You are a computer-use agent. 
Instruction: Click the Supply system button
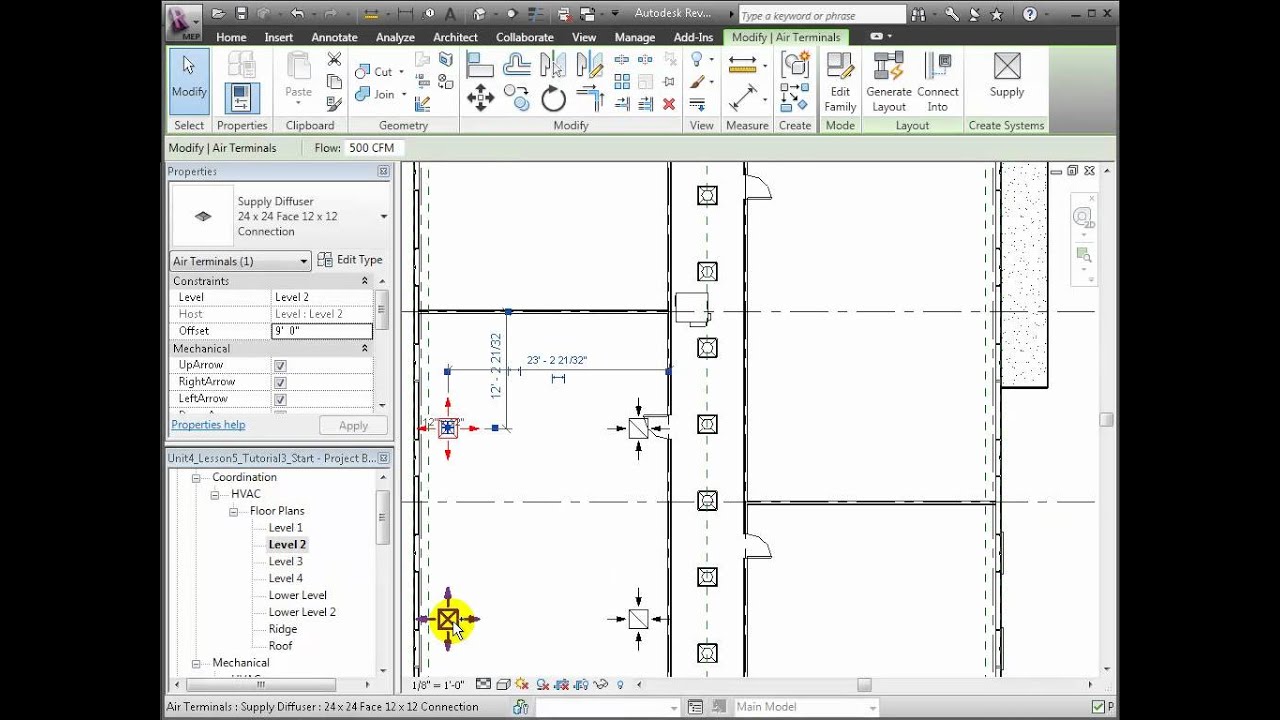[x=1007, y=76]
